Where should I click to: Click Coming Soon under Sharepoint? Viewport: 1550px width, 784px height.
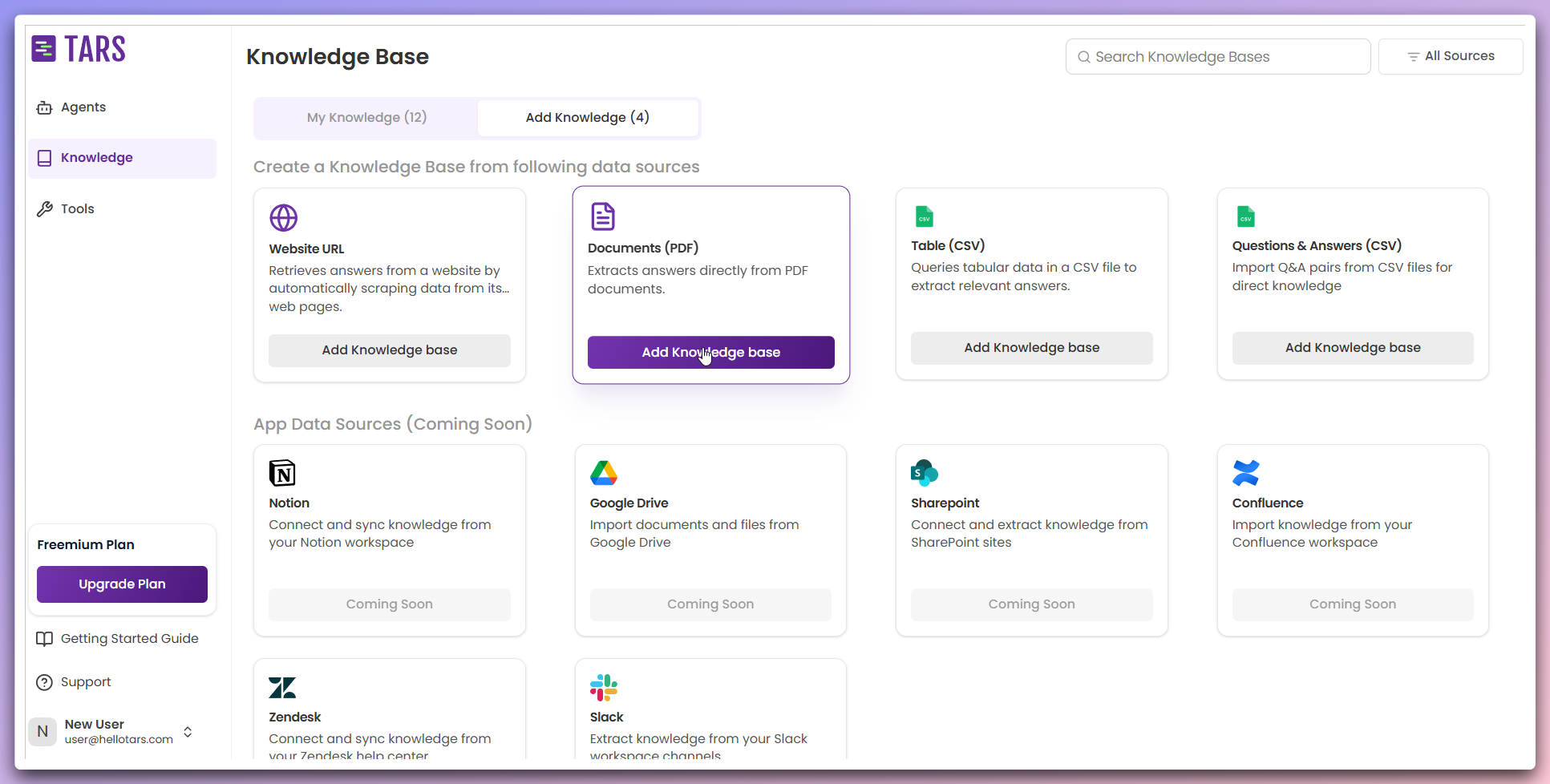[x=1032, y=604]
